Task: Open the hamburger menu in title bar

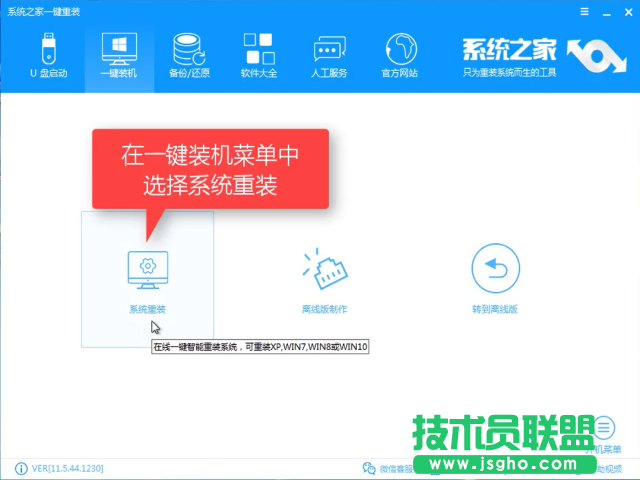Action: (583, 9)
